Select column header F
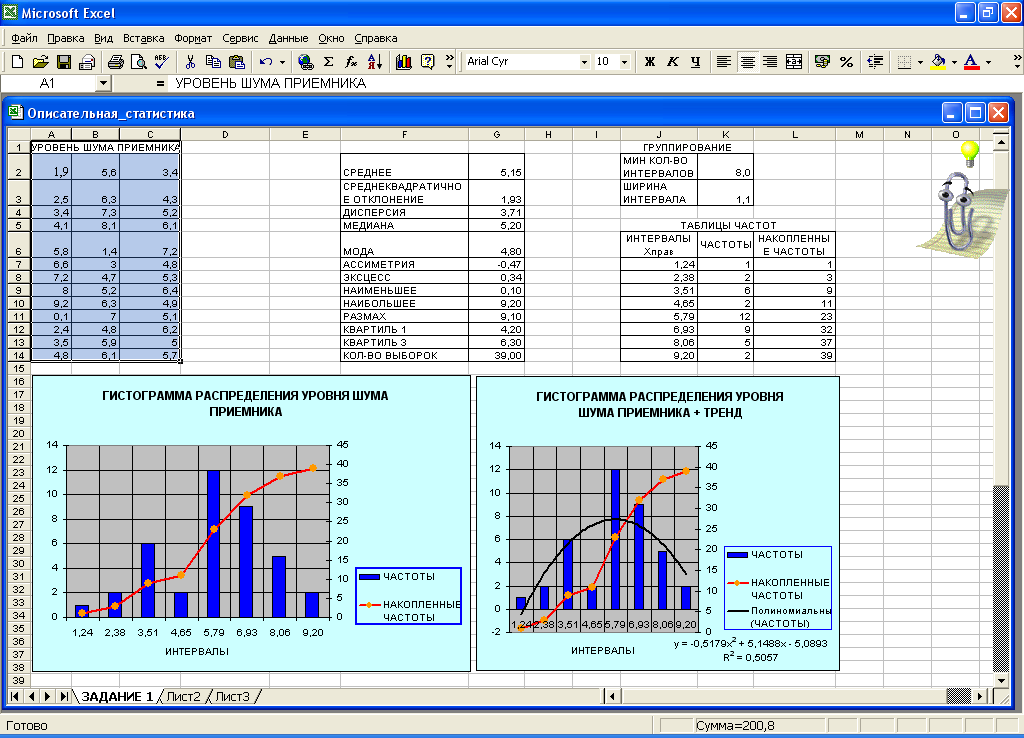The height and width of the screenshot is (738, 1024). coord(404,135)
